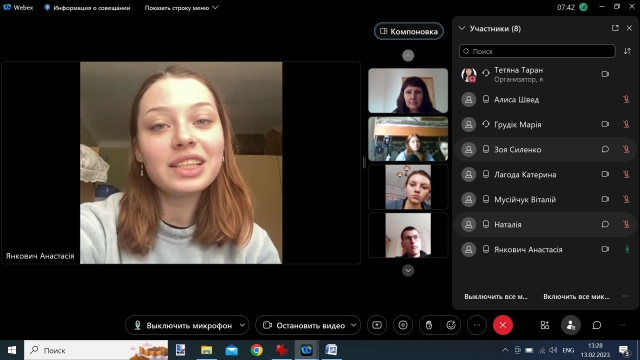Open the chat panel icon
640x360 pixels.
coord(597,325)
